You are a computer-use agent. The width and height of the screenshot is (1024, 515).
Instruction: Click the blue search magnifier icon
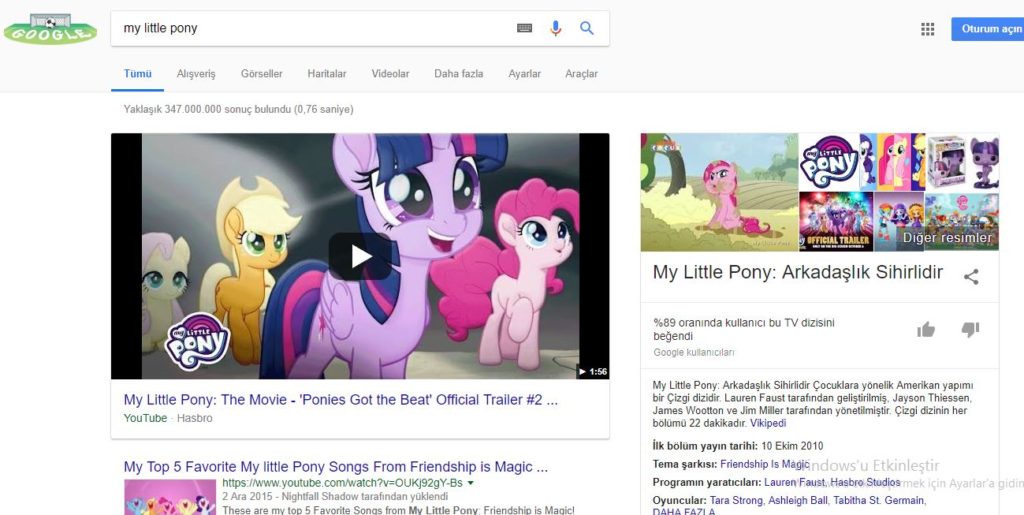(587, 29)
